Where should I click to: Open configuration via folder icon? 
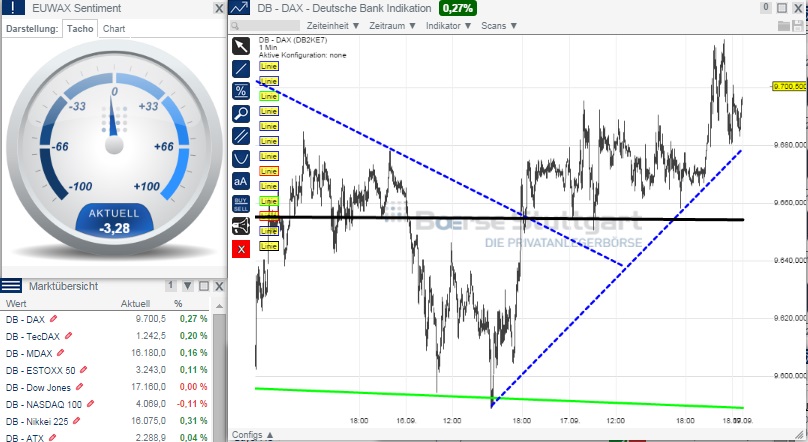[784, 26]
